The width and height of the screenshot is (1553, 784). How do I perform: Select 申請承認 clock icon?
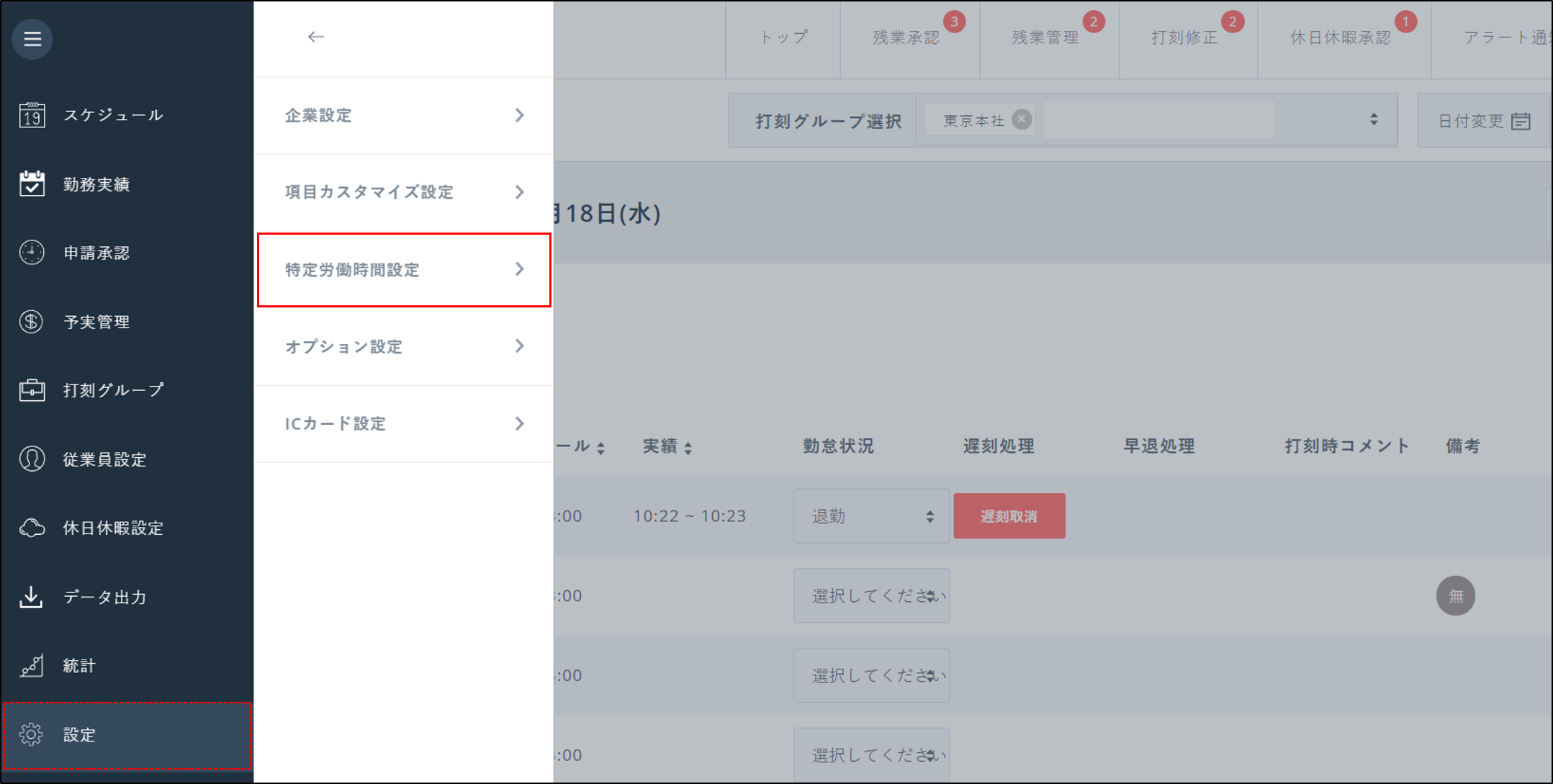[32, 253]
